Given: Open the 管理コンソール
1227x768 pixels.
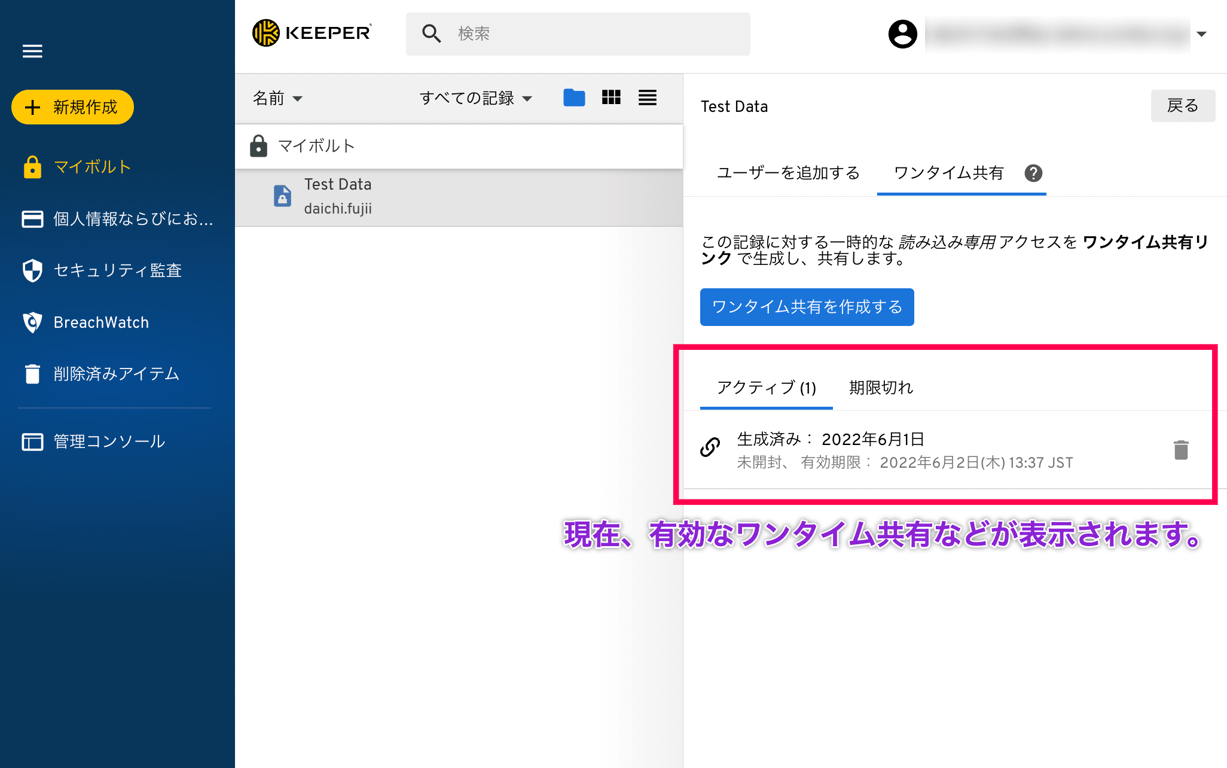Looking at the screenshot, I should [106, 440].
